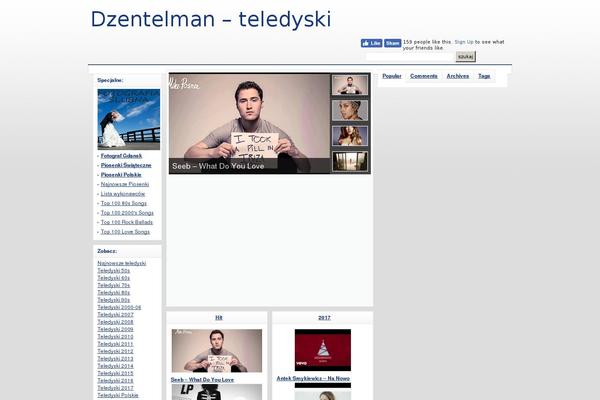The width and height of the screenshot is (600, 400).
Task: Open the Top 100 80s Songs link
Action: tap(124, 203)
